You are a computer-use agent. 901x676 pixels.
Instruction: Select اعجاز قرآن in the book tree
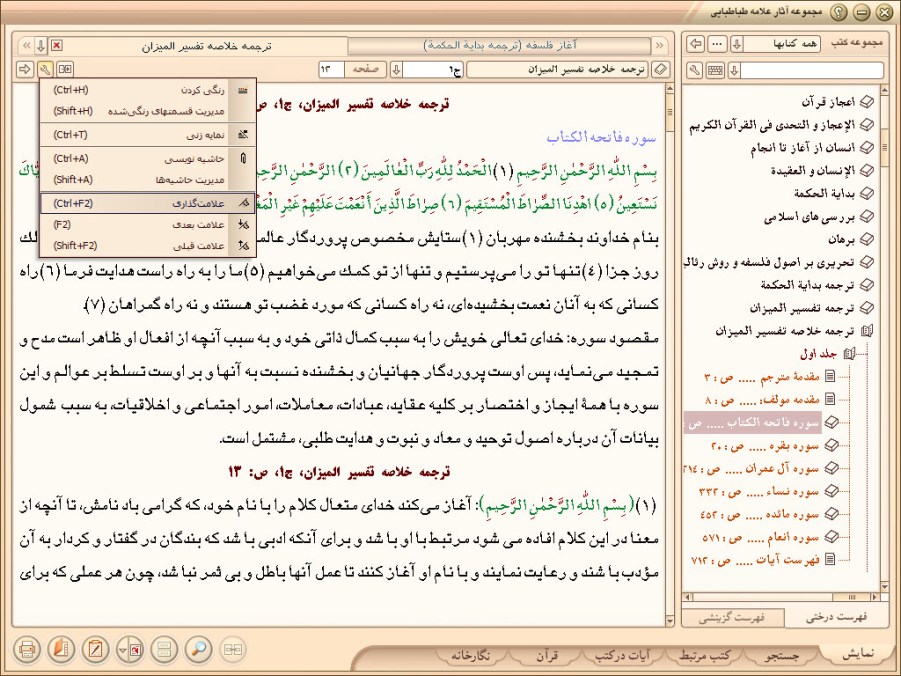(x=829, y=102)
